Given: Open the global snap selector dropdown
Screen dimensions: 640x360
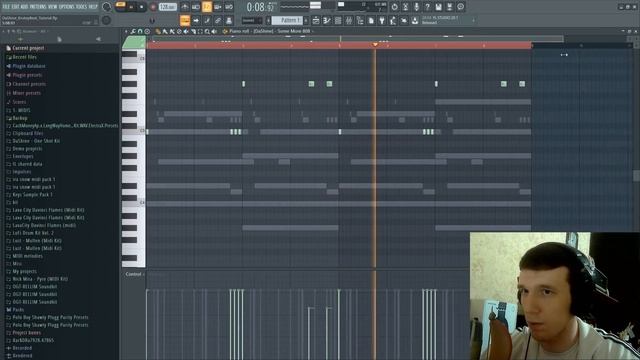Looking at the screenshot, I should coord(252,20).
